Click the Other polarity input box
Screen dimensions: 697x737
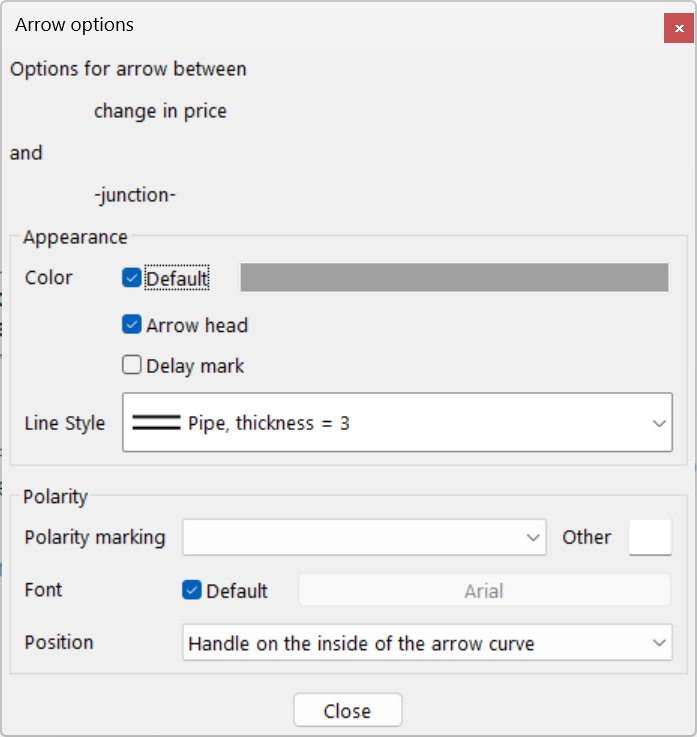650,537
